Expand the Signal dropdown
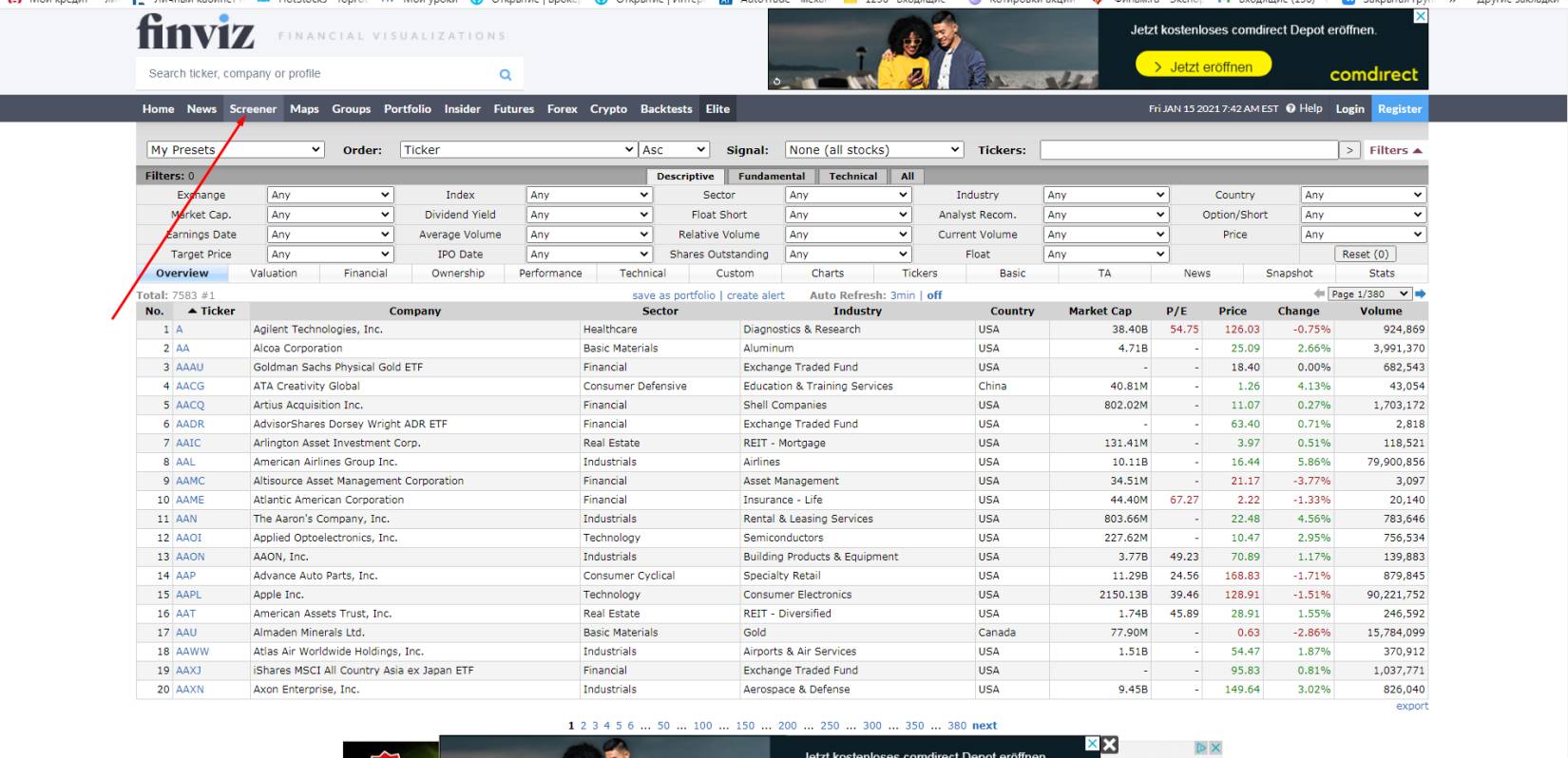The width and height of the screenshot is (1568, 758). pos(874,150)
